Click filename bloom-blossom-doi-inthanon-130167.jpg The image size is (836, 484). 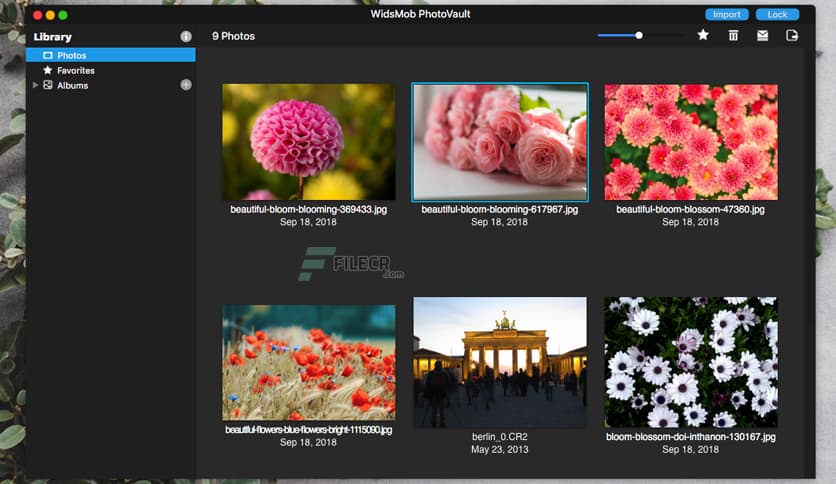coord(690,437)
